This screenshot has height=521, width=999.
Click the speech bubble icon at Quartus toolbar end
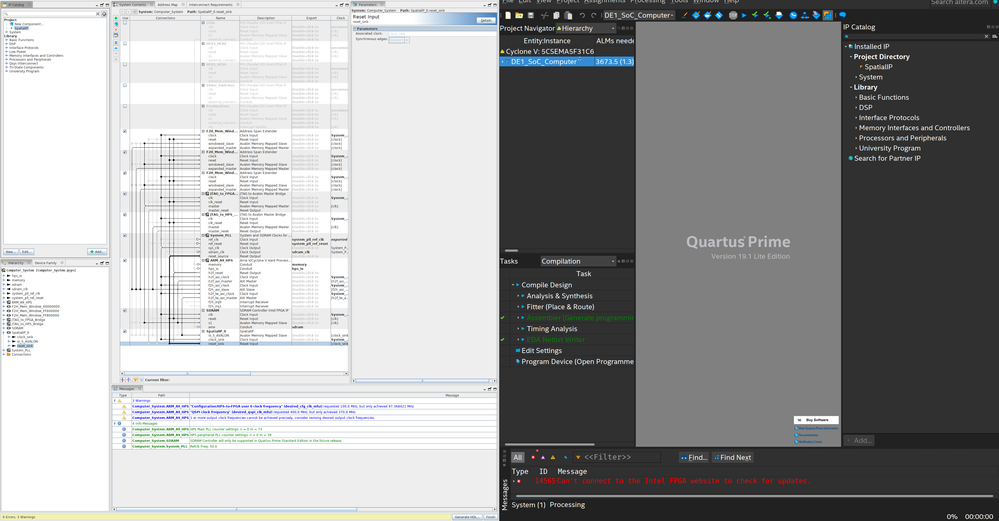842,15
